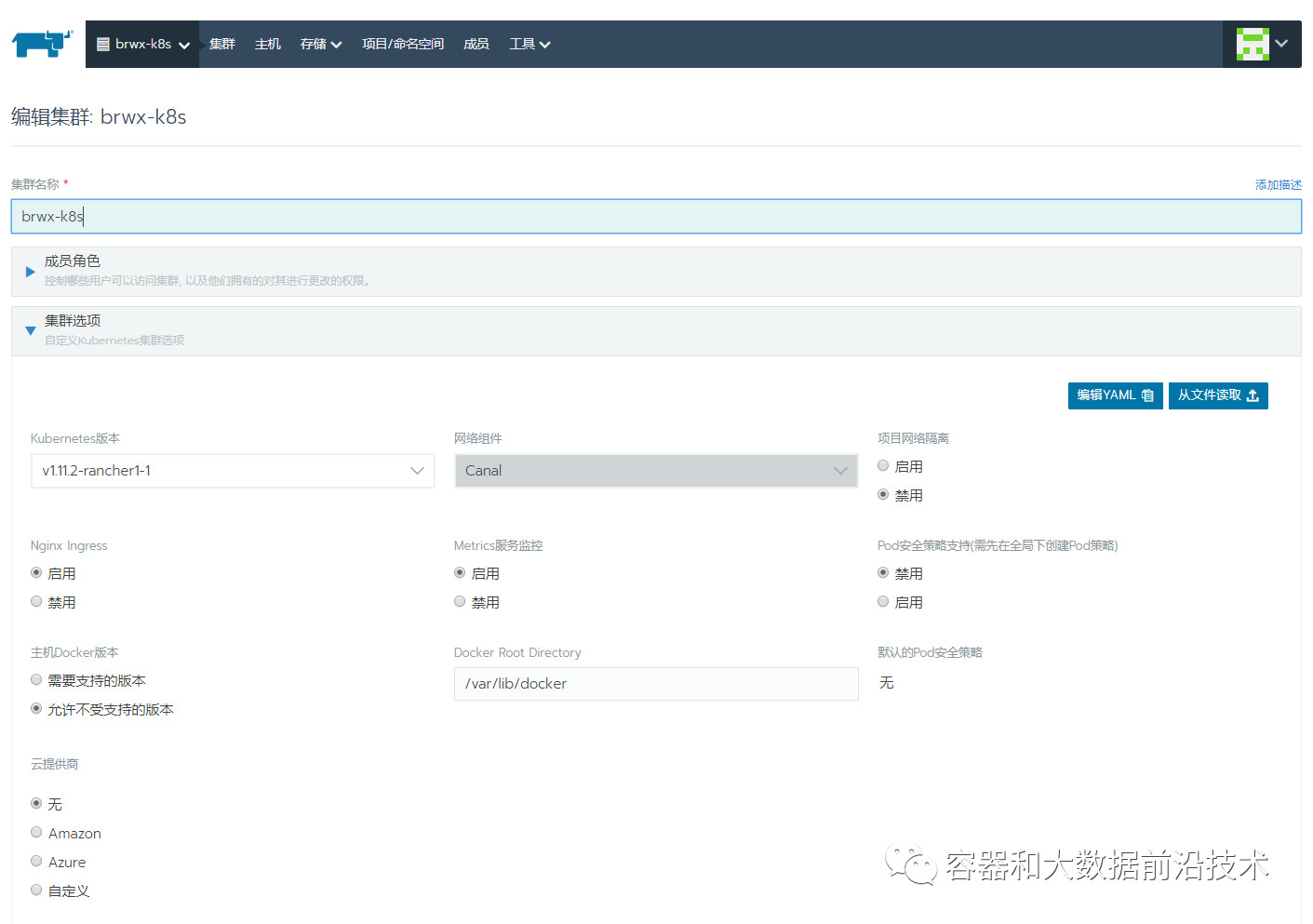Screen dimensions: 1313x924
Task: Expand the 工具 menu
Action: 529,44
